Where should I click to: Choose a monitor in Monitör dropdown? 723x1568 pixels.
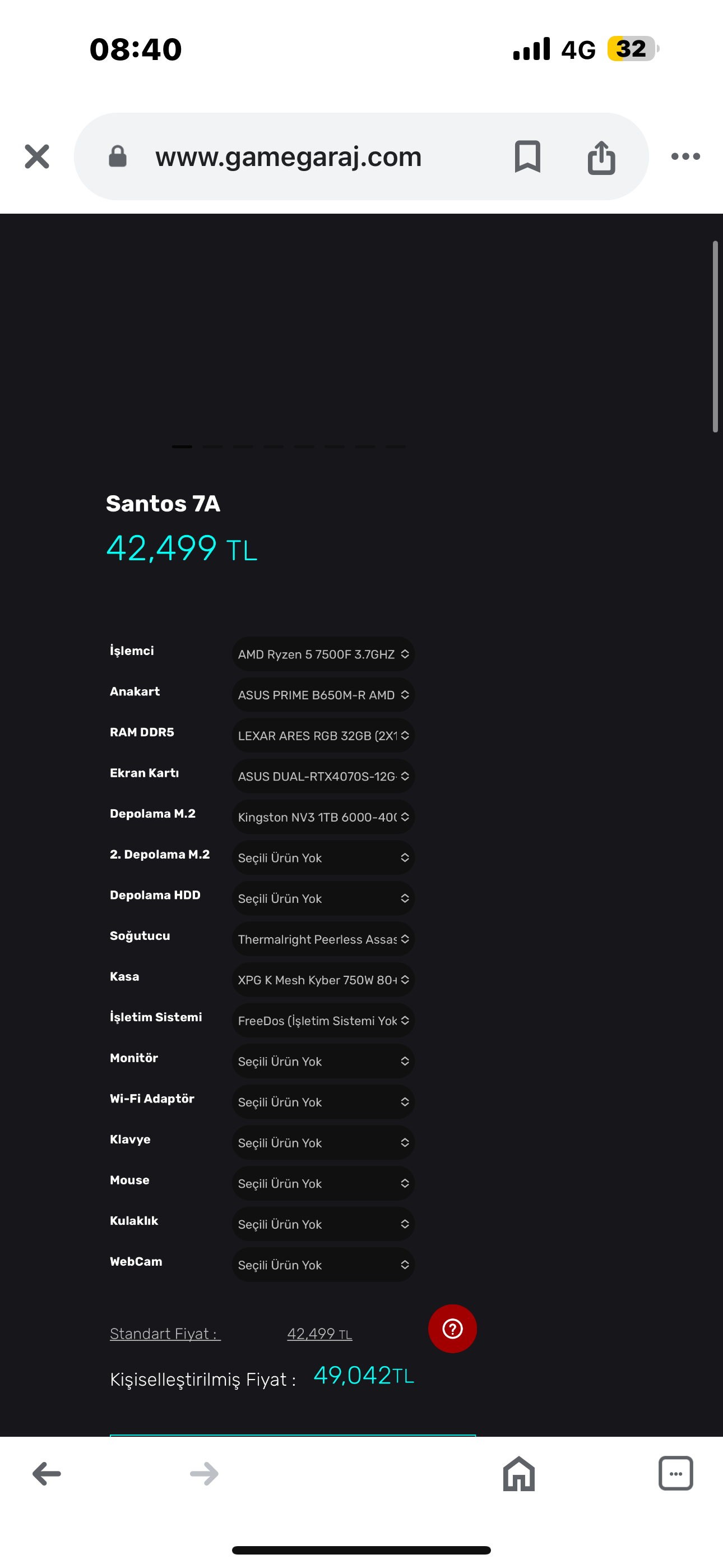[x=323, y=1061]
